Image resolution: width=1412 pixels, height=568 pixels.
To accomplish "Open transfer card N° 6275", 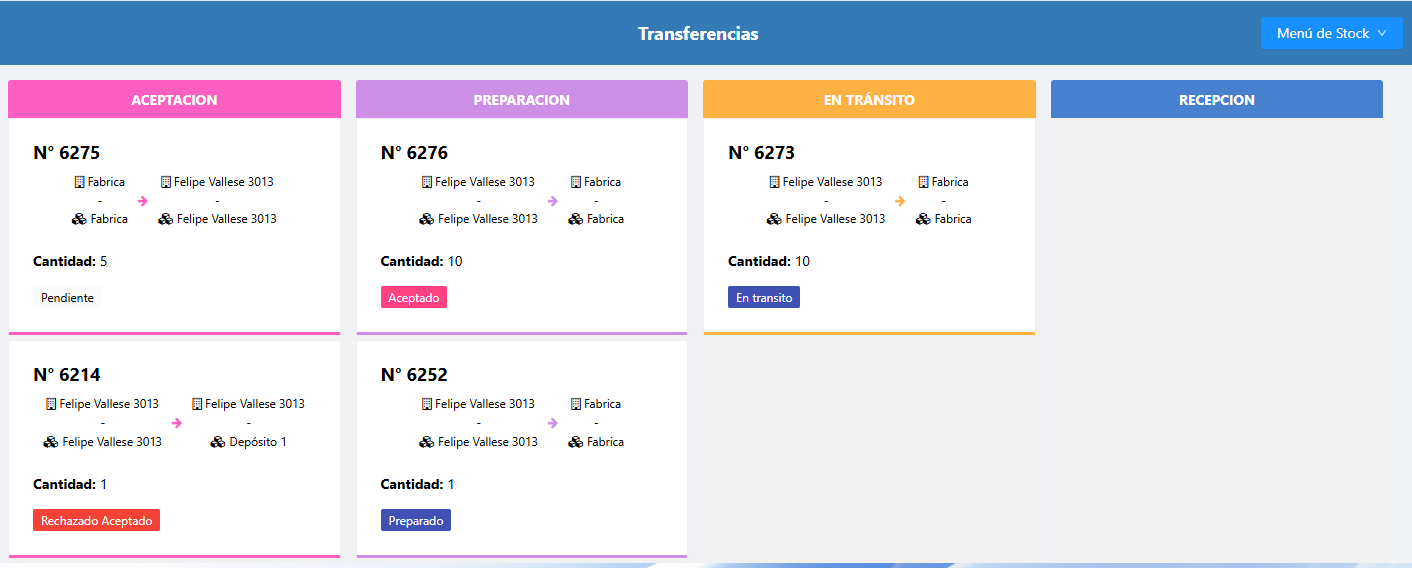I will 174,225.
